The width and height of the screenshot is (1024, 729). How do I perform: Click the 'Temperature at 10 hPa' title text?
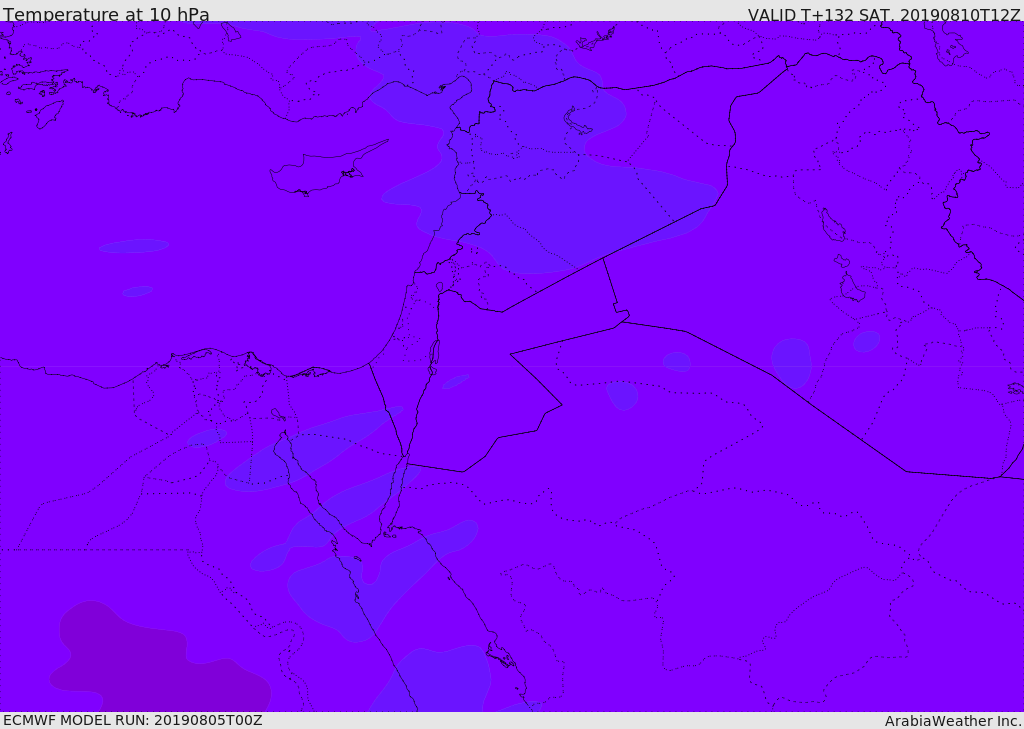pos(106,14)
